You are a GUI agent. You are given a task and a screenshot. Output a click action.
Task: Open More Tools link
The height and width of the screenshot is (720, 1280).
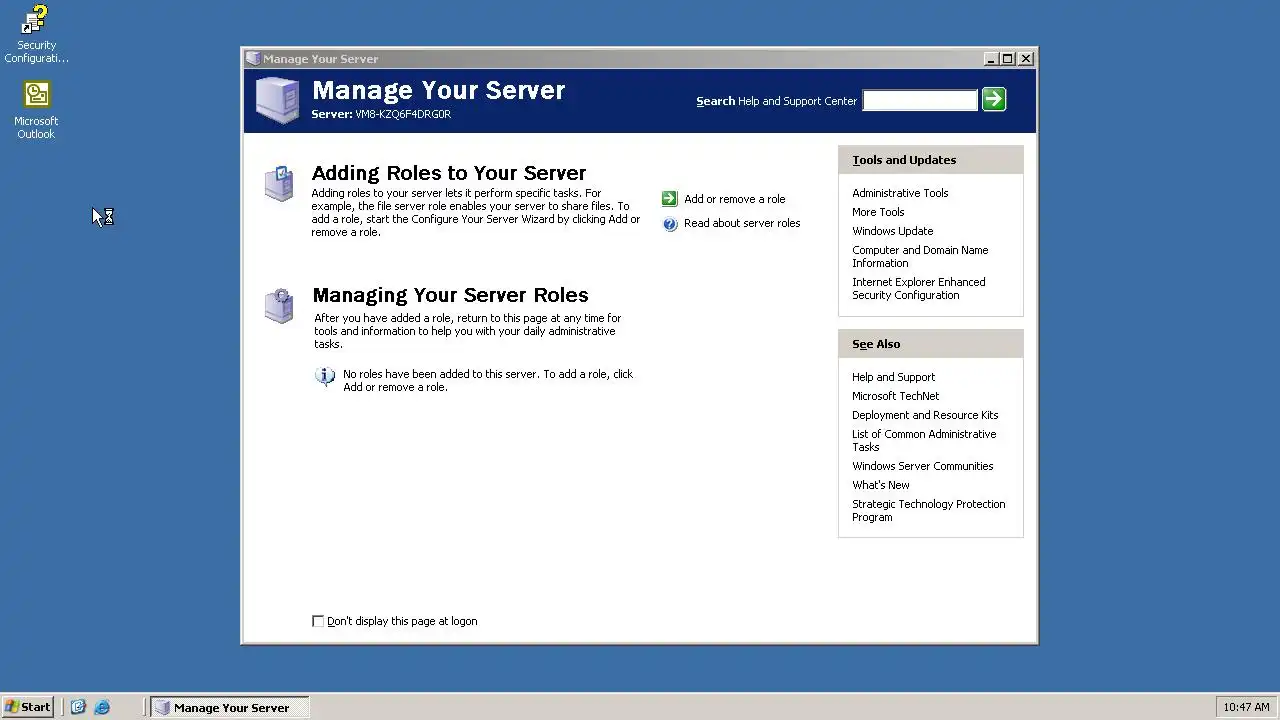pos(878,212)
